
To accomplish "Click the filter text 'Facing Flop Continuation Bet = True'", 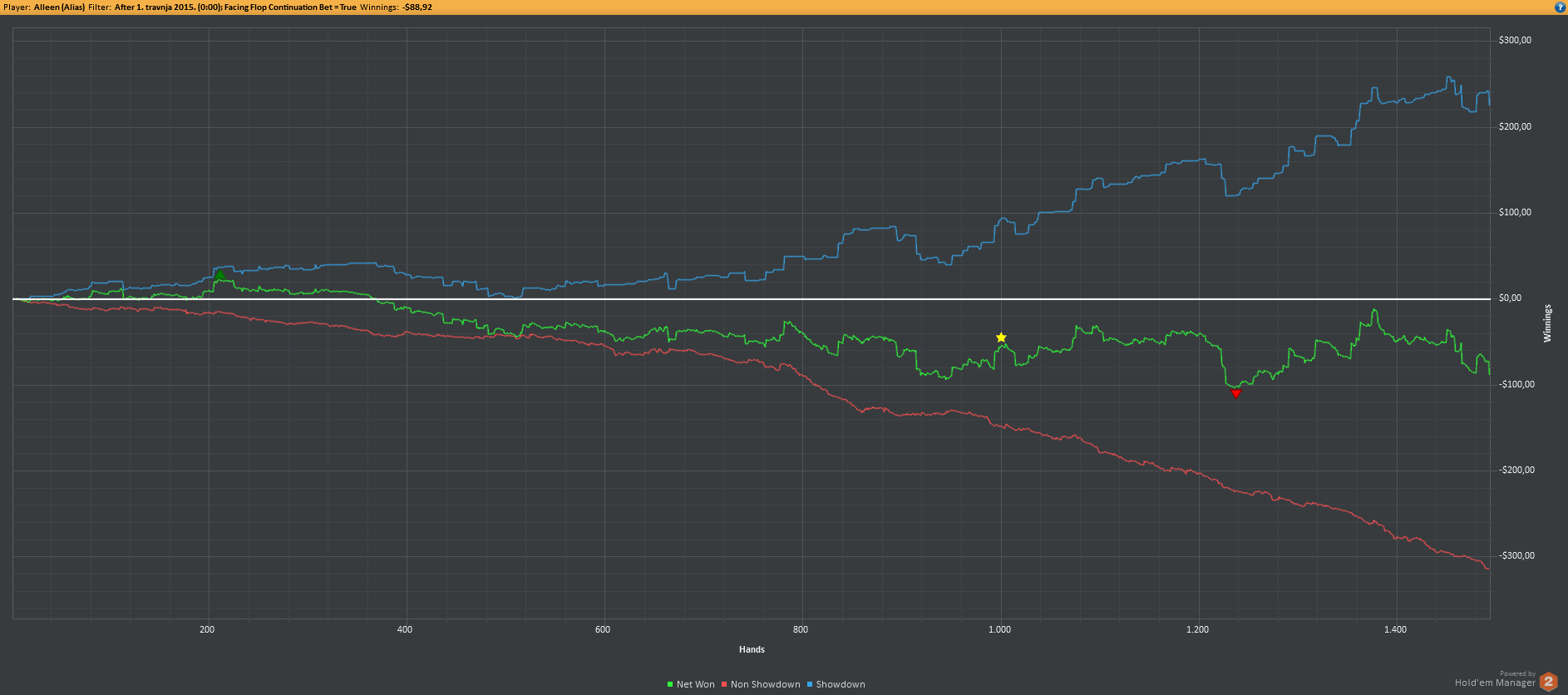I will pyautogui.click(x=290, y=7).
